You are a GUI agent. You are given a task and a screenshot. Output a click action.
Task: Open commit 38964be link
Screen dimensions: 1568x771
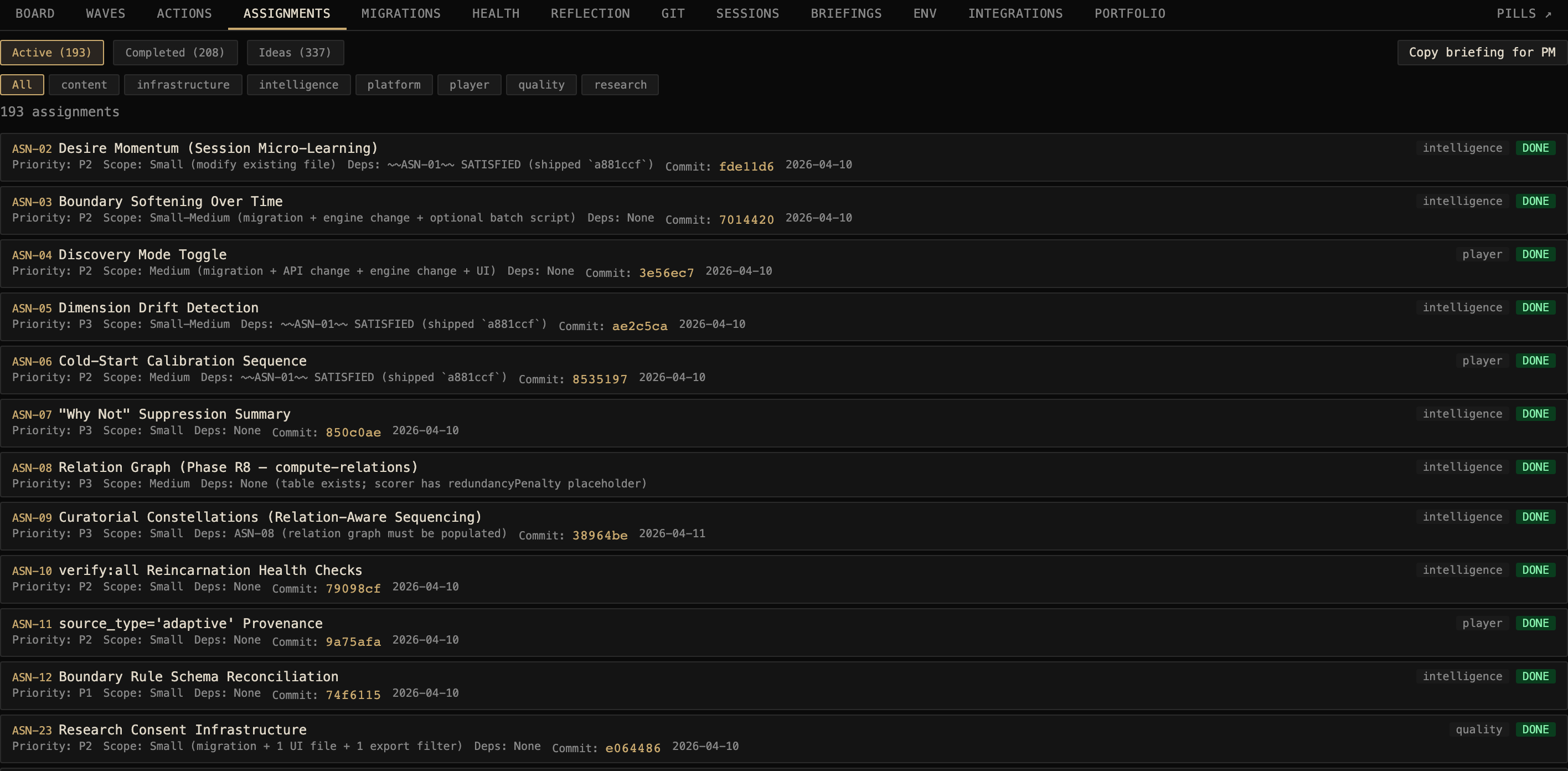pos(600,535)
